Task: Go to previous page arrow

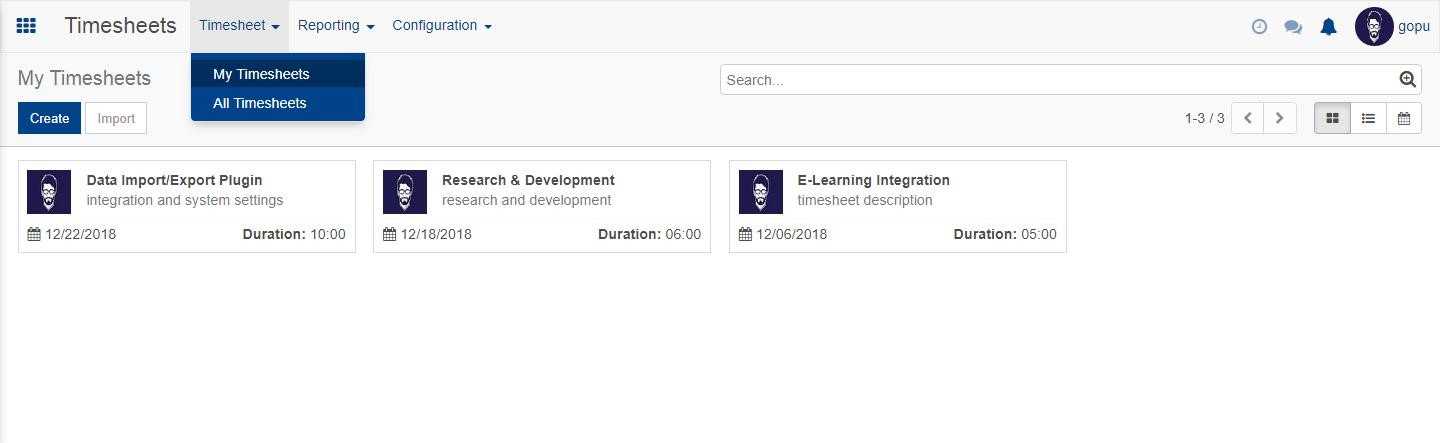Action: click(1248, 118)
